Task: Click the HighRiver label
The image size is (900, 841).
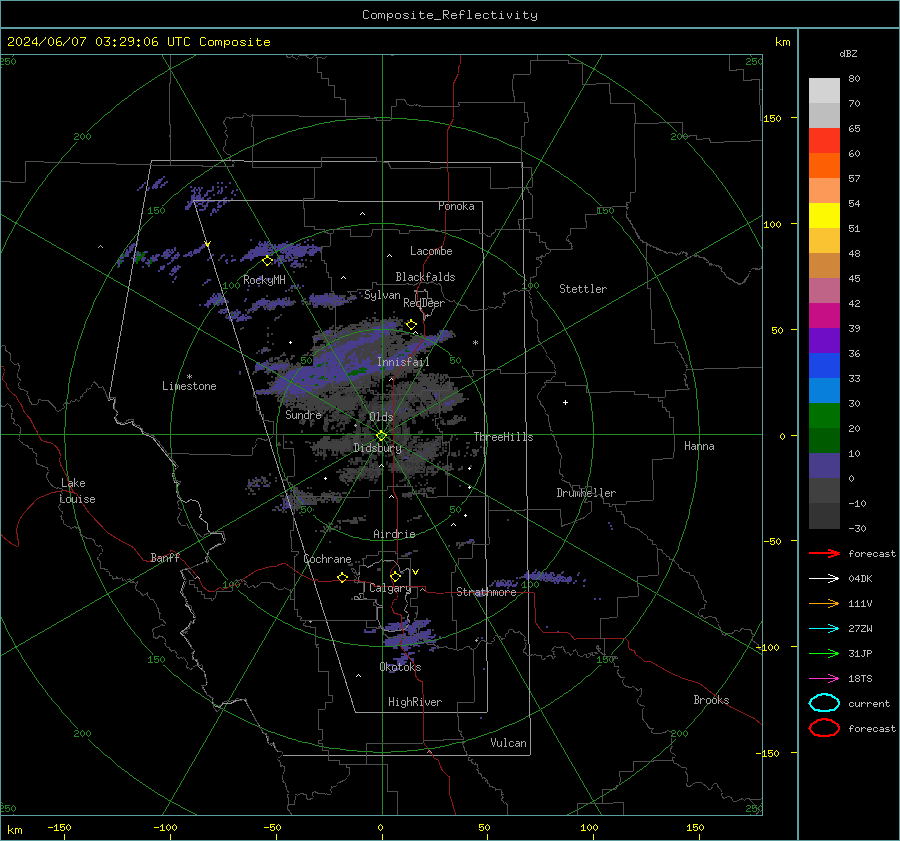Action: click(x=415, y=702)
